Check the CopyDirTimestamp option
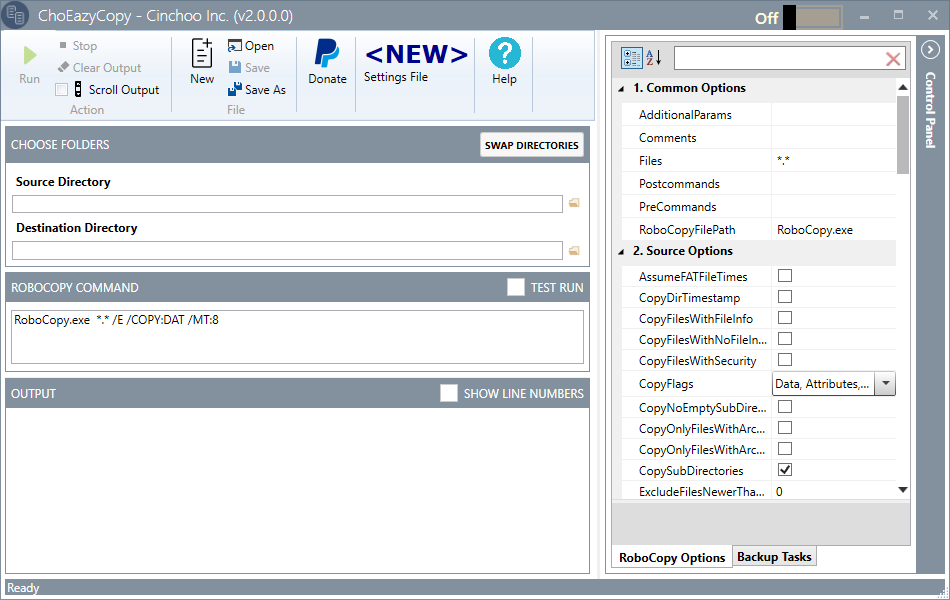The image size is (950, 600). (785, 297)
